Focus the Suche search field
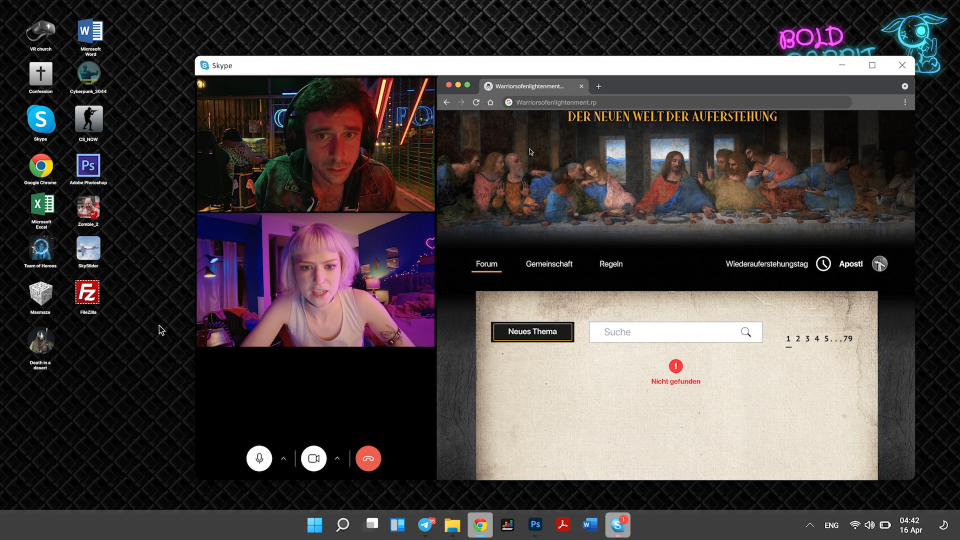Image resolution: width=960 pixels, height=540 pixels. point(675,332)
